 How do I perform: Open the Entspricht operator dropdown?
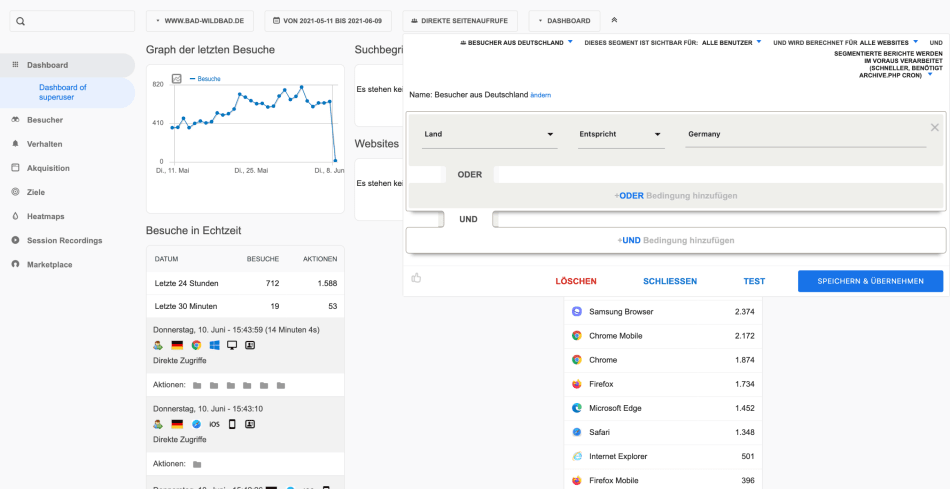621,135
